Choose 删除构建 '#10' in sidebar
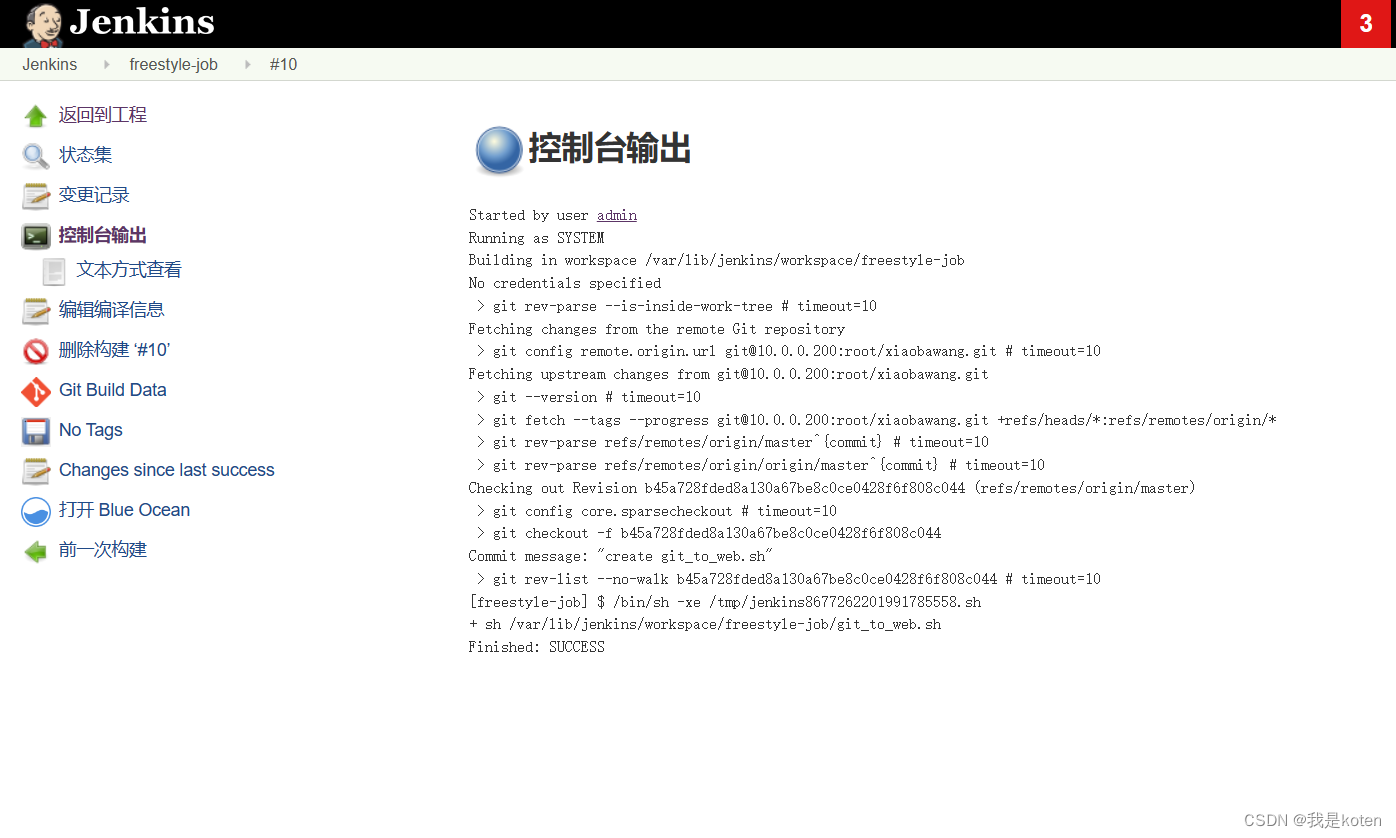Image resolution: width=1396 pixels, height=838 pixels. [114, 350]
